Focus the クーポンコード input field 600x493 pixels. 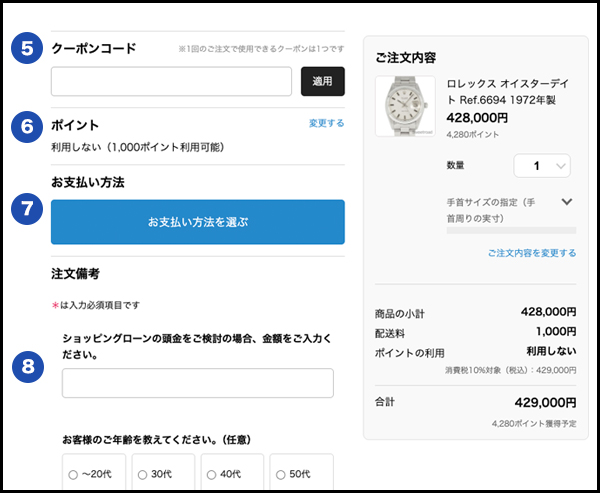(171, 81)
